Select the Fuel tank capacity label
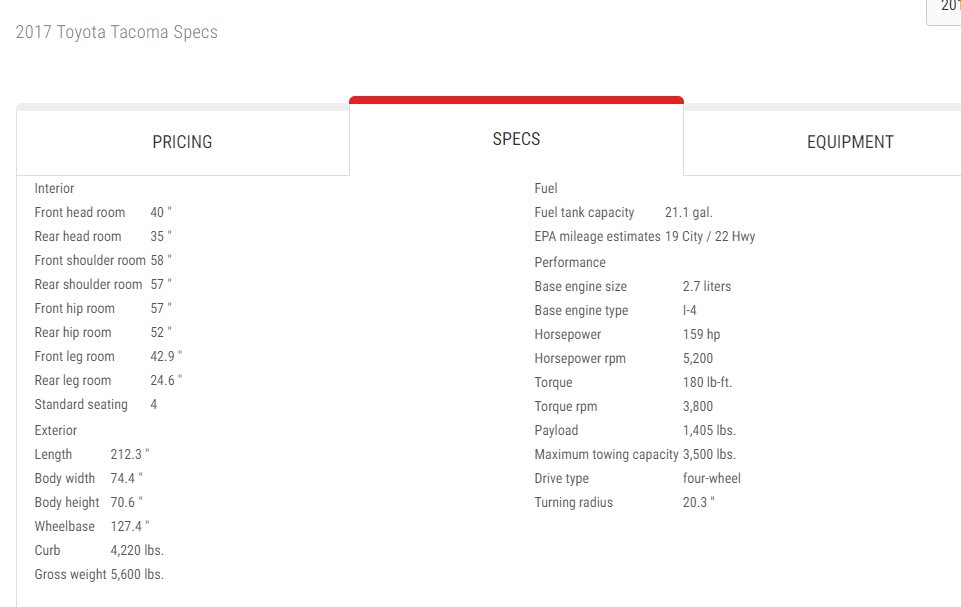Image resolution: width=961 pixels, height=607 pixels. point(584,213)
